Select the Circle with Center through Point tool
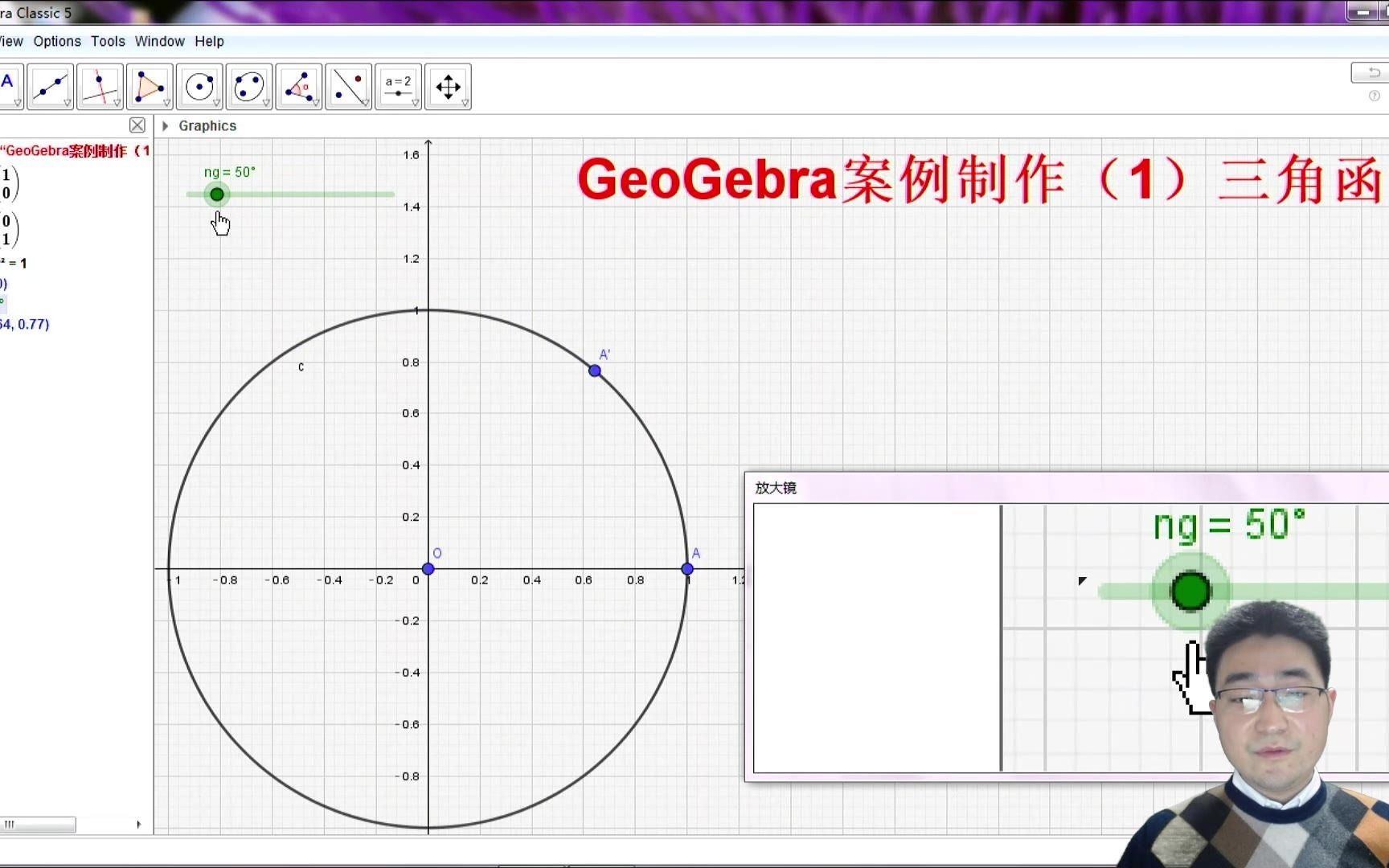Viewport: 1389px width, 868px height. (x=199, y=85)
